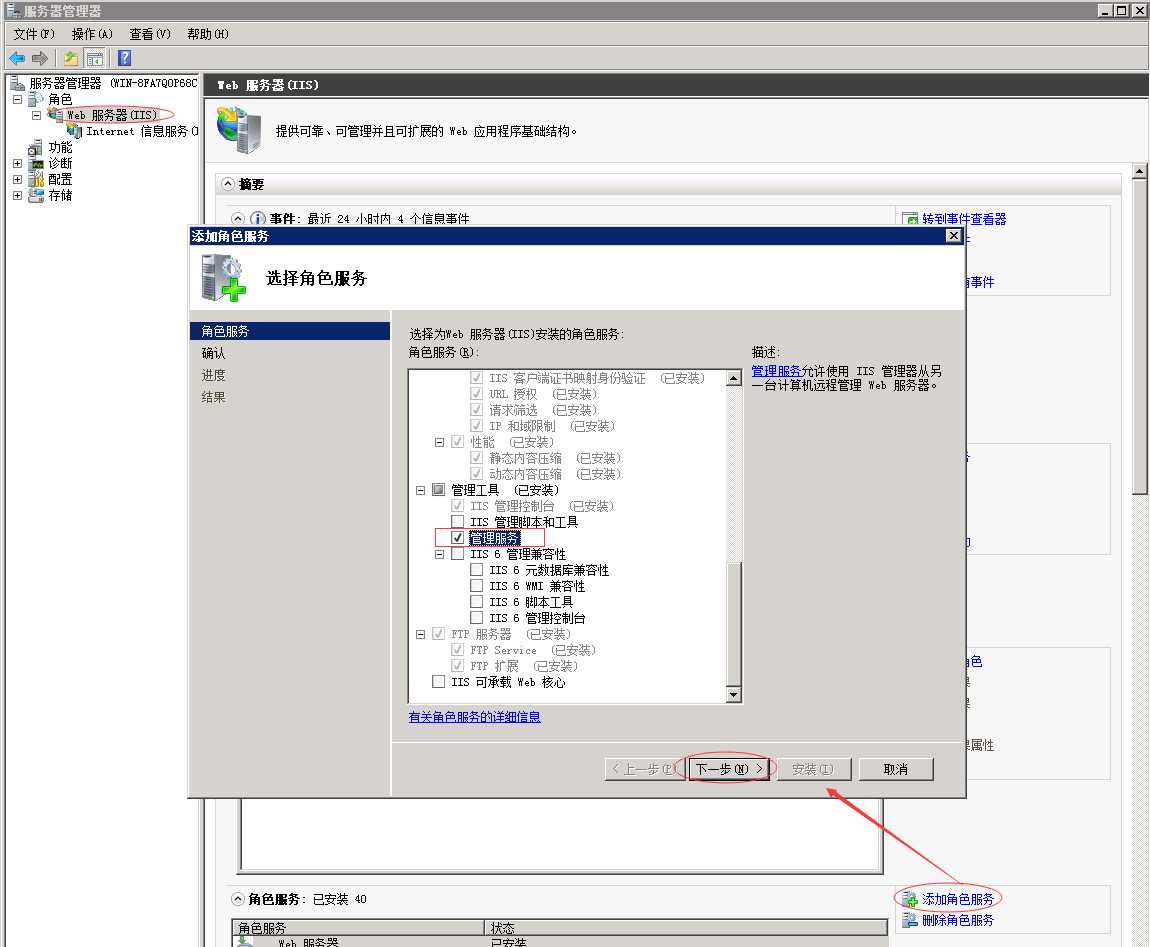The image size is (1150, 947).
Task: Collapse the IIS 6 管理兼容性 node
Action: pos(439,555)
